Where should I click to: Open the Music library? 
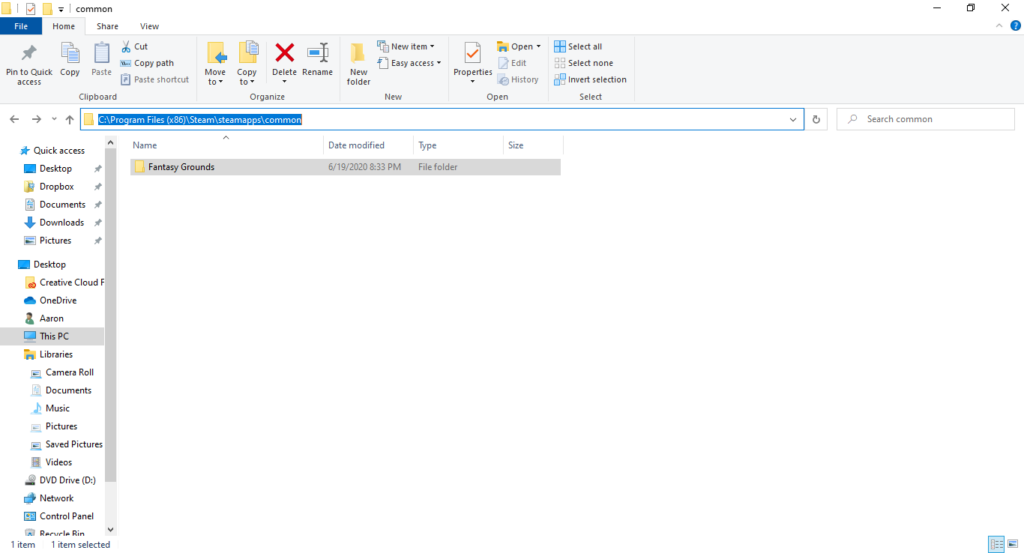tap(57, 408)
